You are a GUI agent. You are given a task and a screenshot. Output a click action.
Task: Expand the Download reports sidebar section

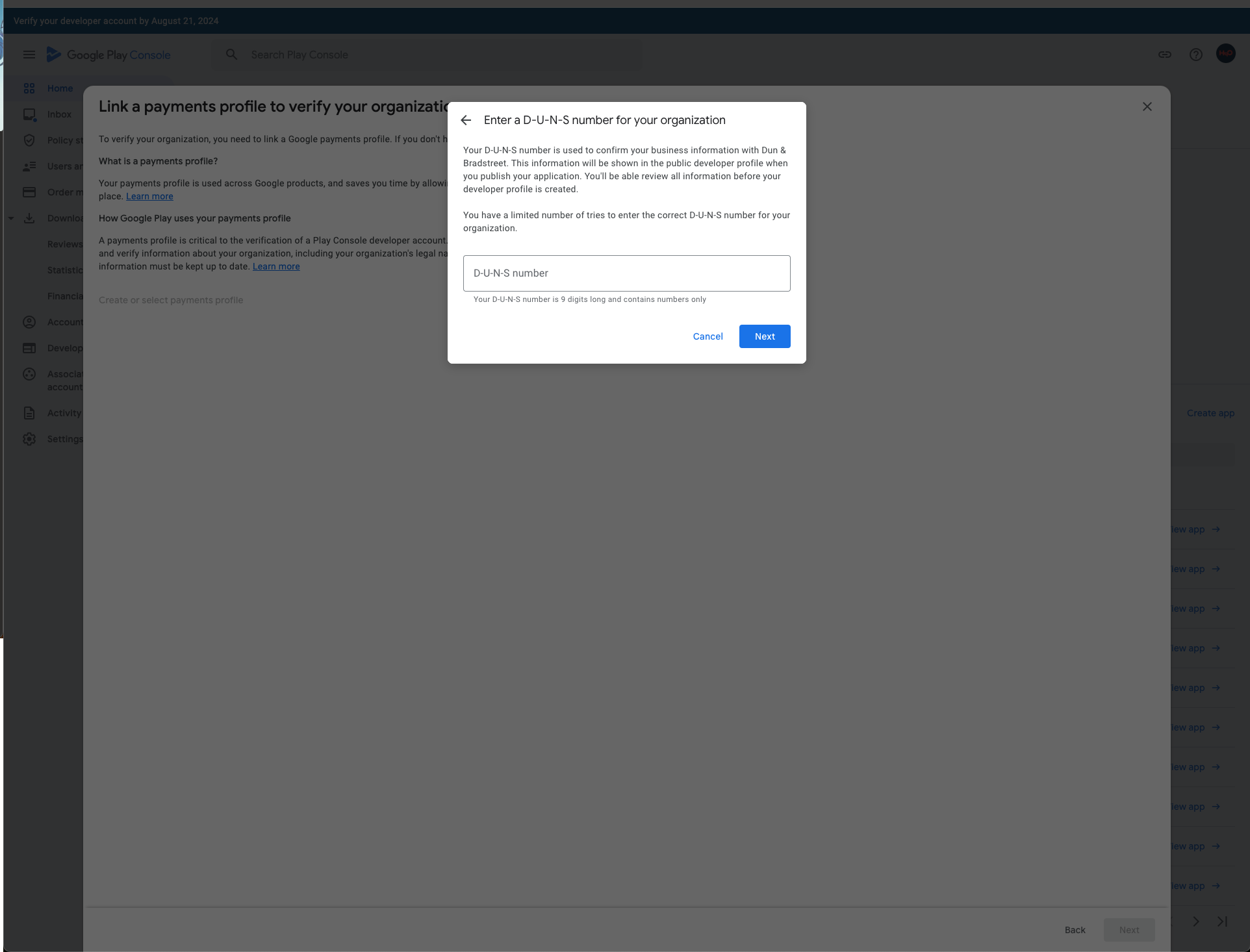click(x=11, y=218)
